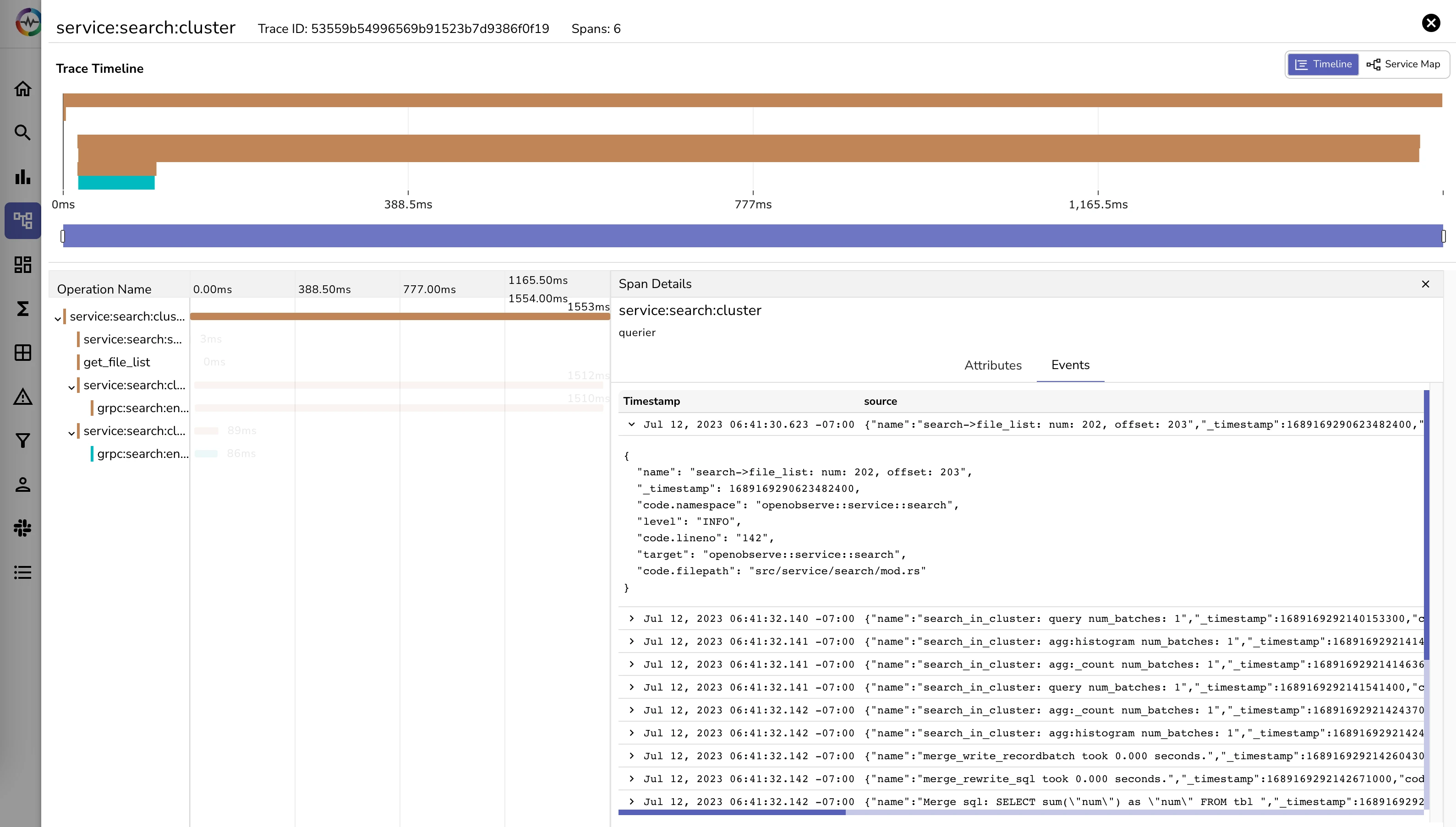Switch to Service Map view
Image resolution: width=1456 pixels, height=827 pixels.
coord(1404,64)
